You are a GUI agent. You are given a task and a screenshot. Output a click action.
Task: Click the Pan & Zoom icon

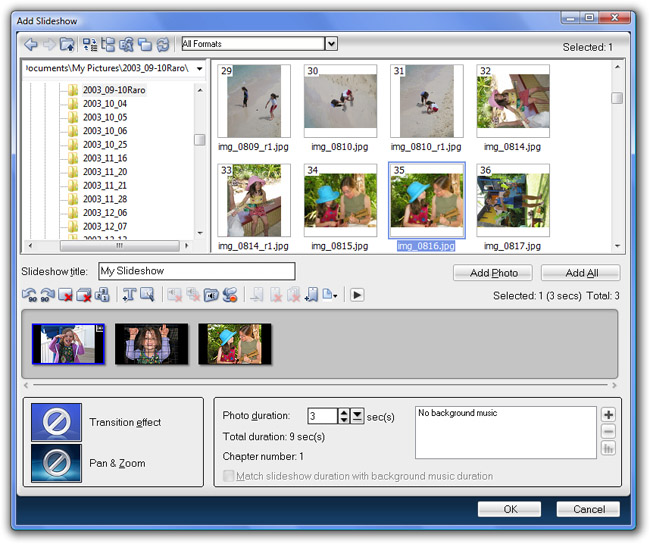coord(56,464)
